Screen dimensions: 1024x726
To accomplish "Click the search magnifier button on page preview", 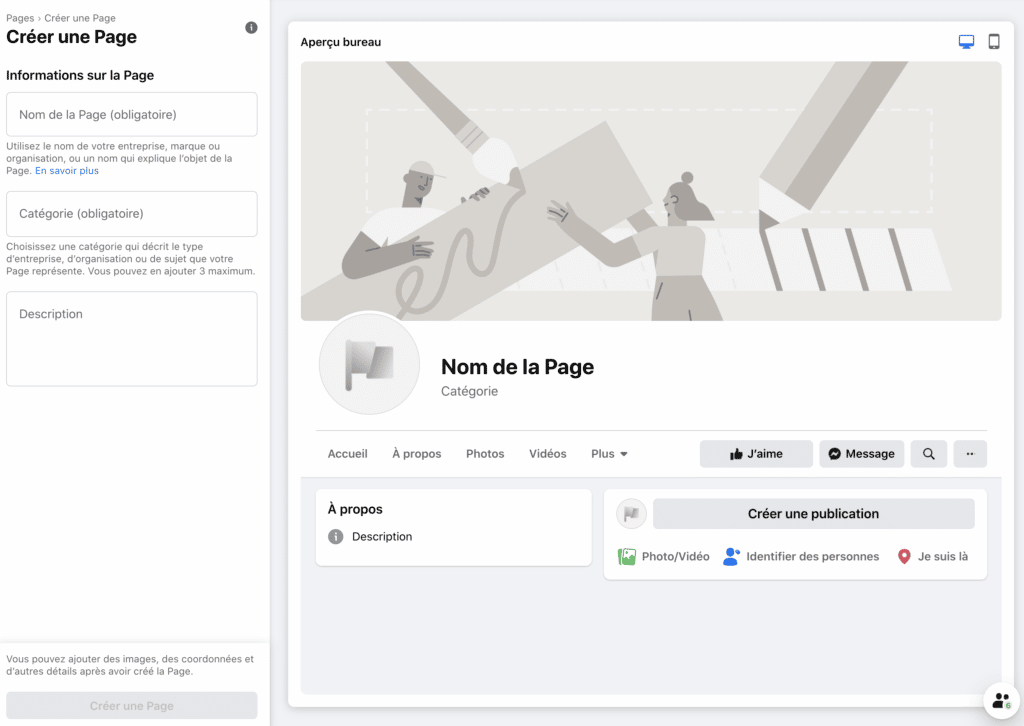I will tap(928, 454).
